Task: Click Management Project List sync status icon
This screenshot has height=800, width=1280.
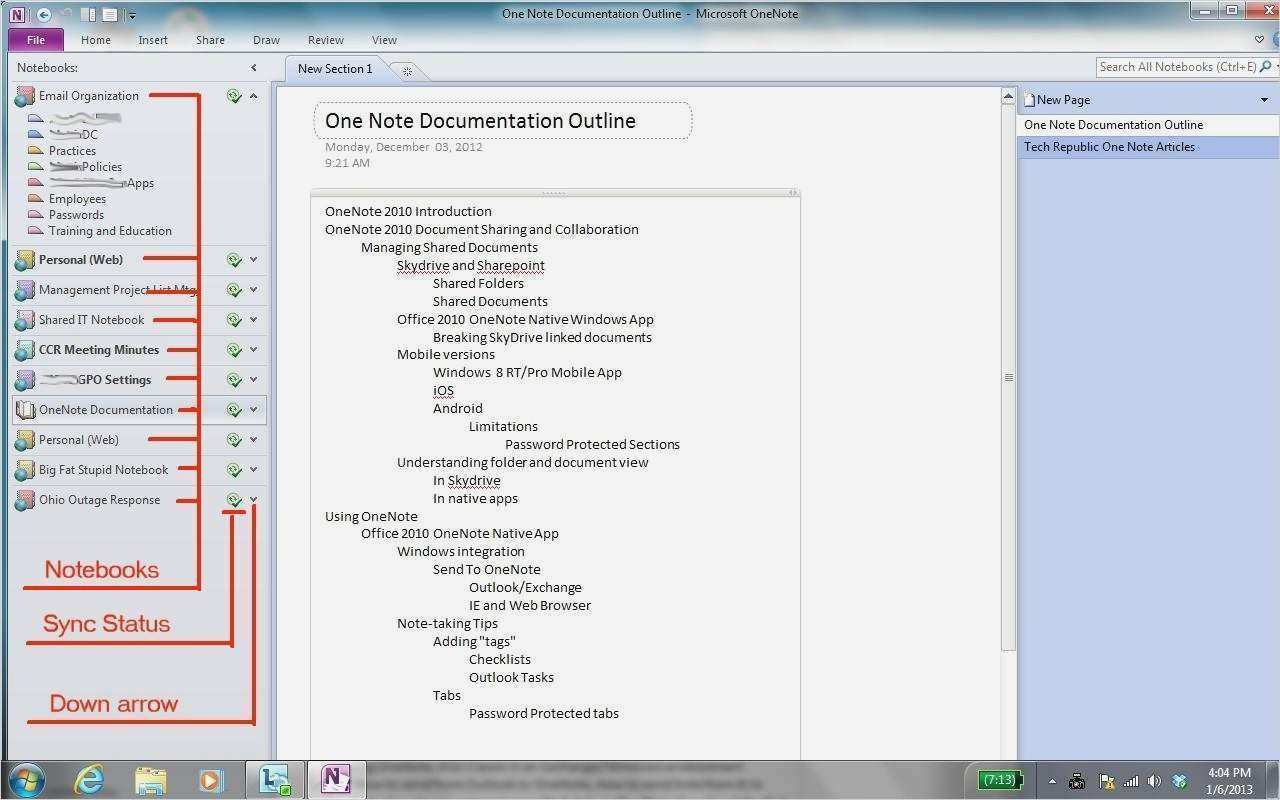Action: (x=234, y=290)
